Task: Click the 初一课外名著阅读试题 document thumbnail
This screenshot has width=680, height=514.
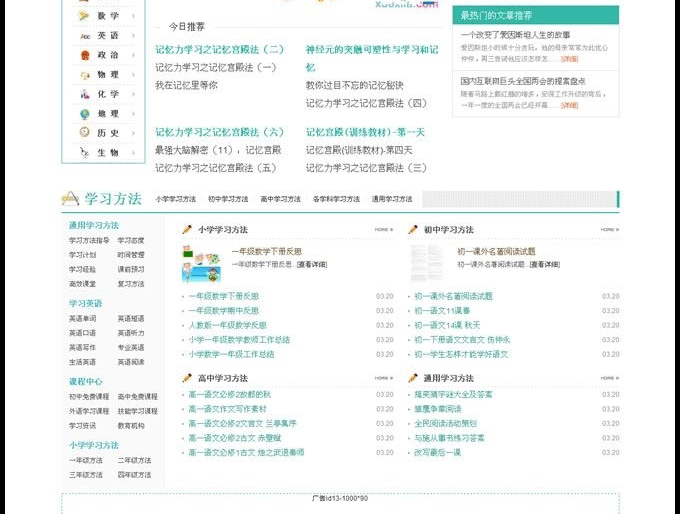Action: pyautogui.click(x=427, y=264)
